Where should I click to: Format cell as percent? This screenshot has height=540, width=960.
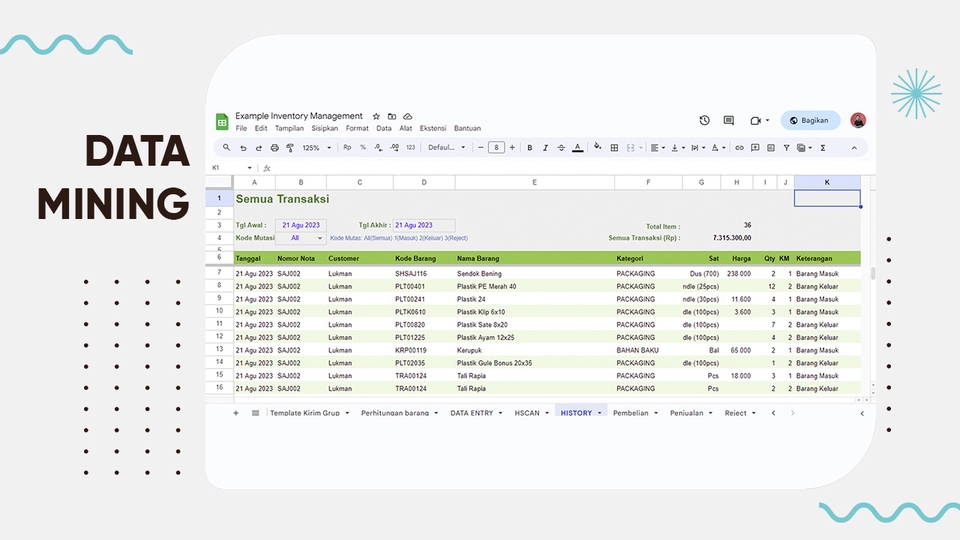(363, 148)
